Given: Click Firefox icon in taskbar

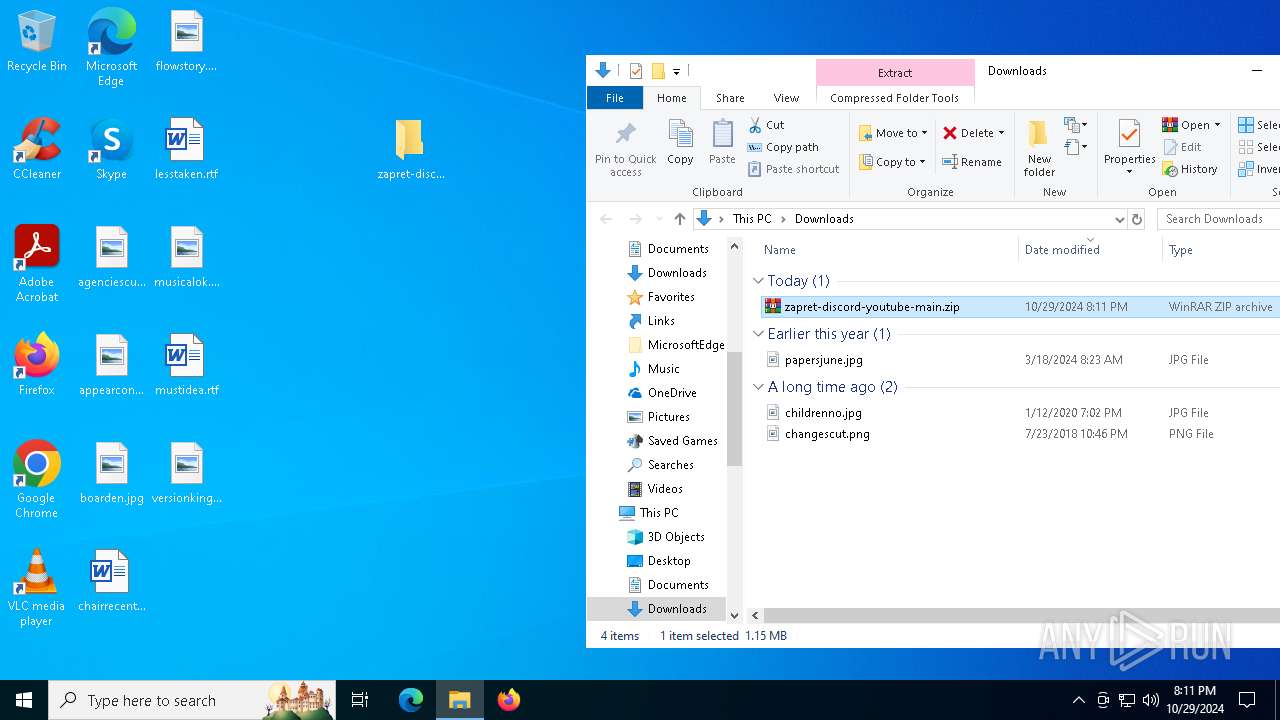Looking at the screenshot, I should [x=509, y=700].
